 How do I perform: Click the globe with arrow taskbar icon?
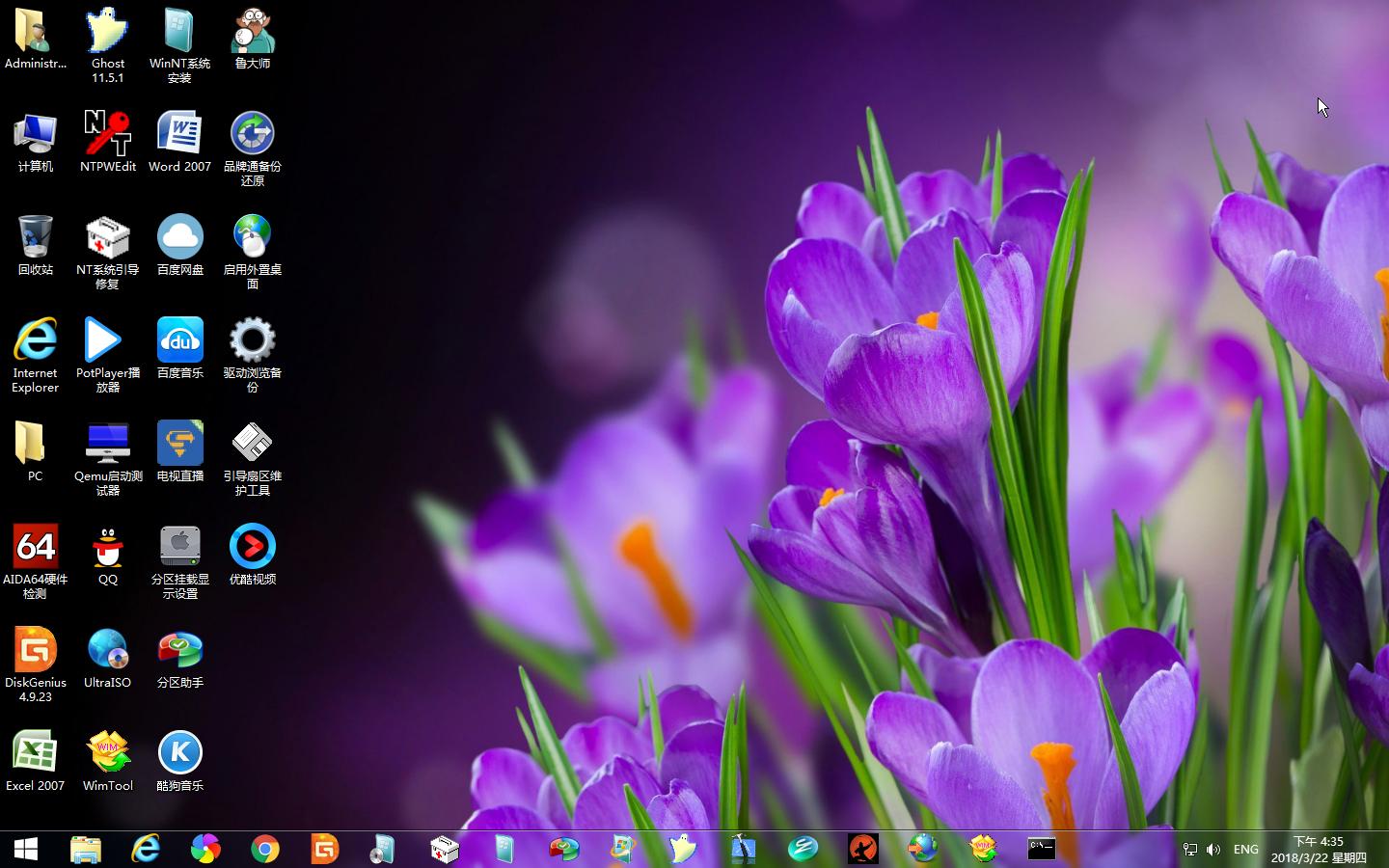[923, 849]
